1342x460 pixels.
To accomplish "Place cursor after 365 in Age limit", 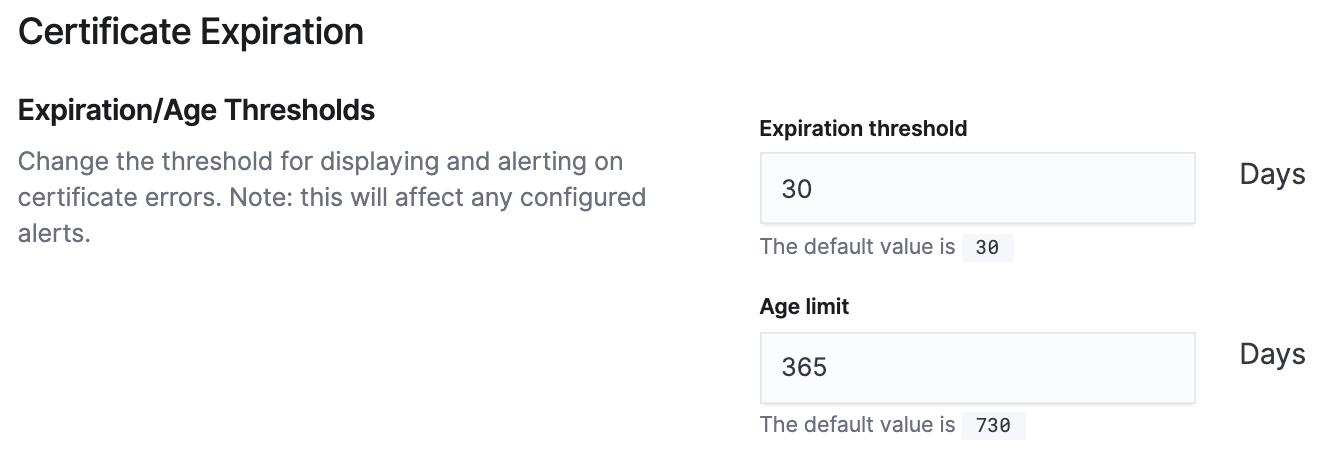I will pos(830,368).
